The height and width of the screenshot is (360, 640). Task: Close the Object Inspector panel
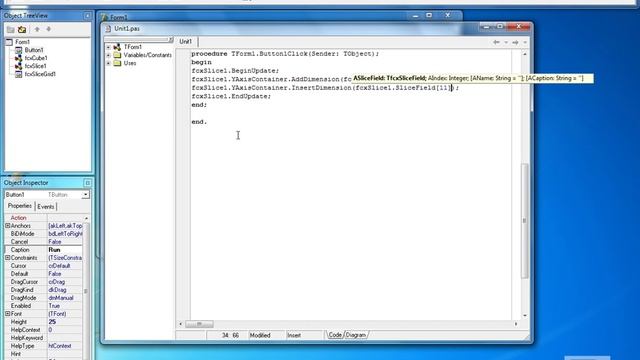pos(87,183)
